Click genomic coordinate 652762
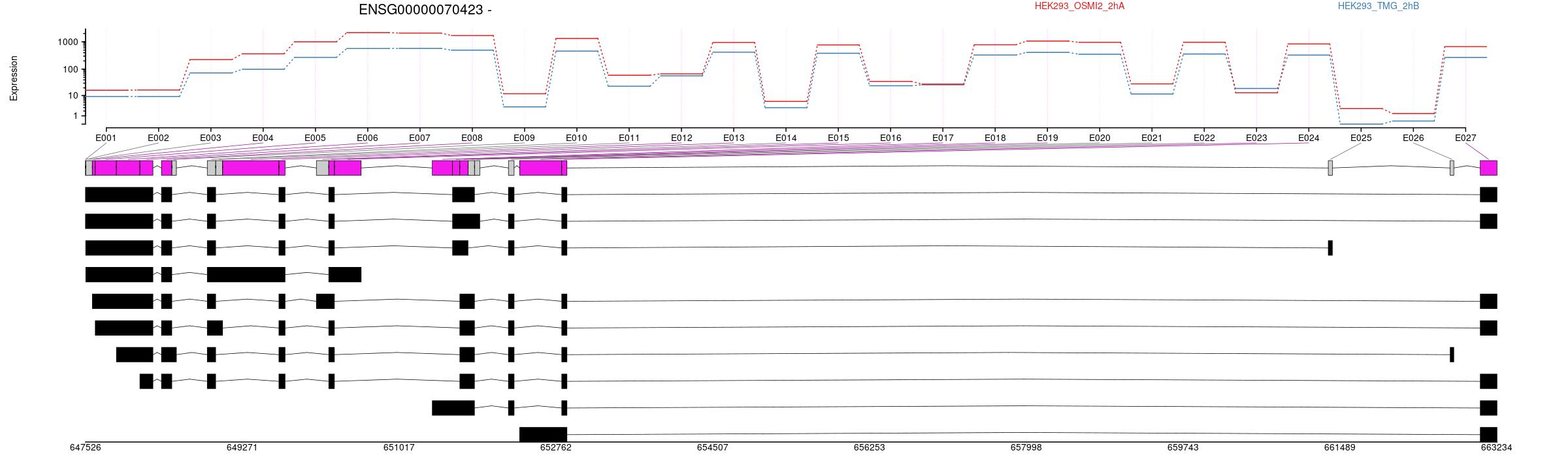 pos(556,448)
